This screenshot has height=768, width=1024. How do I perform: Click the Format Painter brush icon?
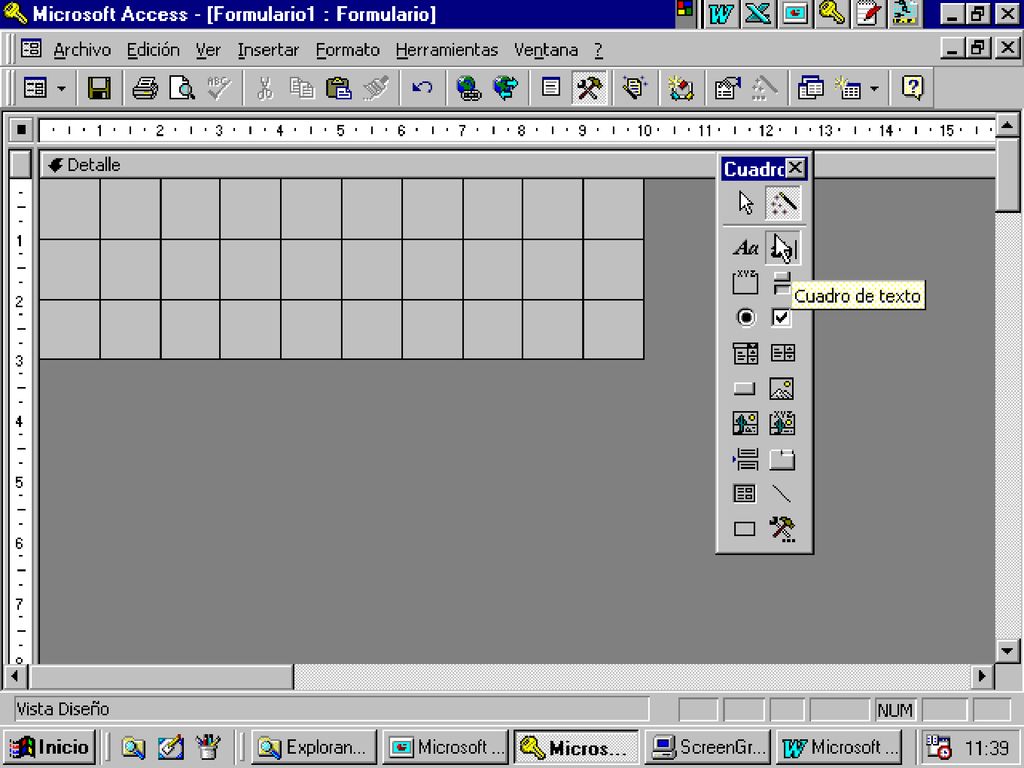tap(376, 88)
